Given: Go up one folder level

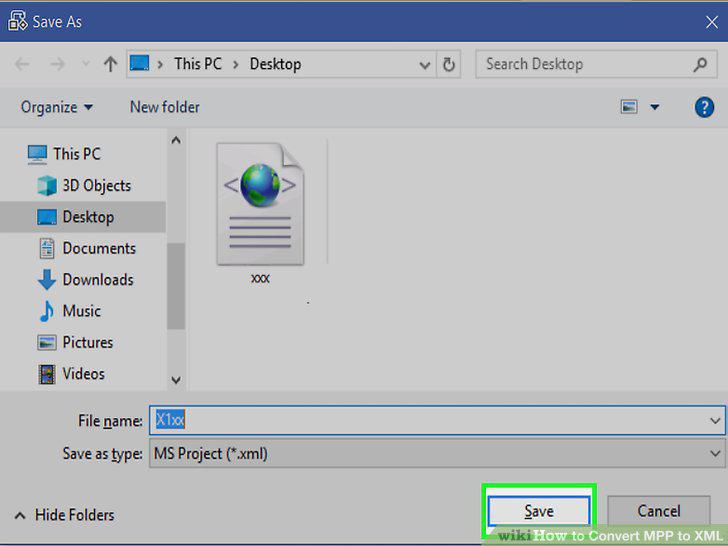Looking at the screenshot, I should (110, 64).
